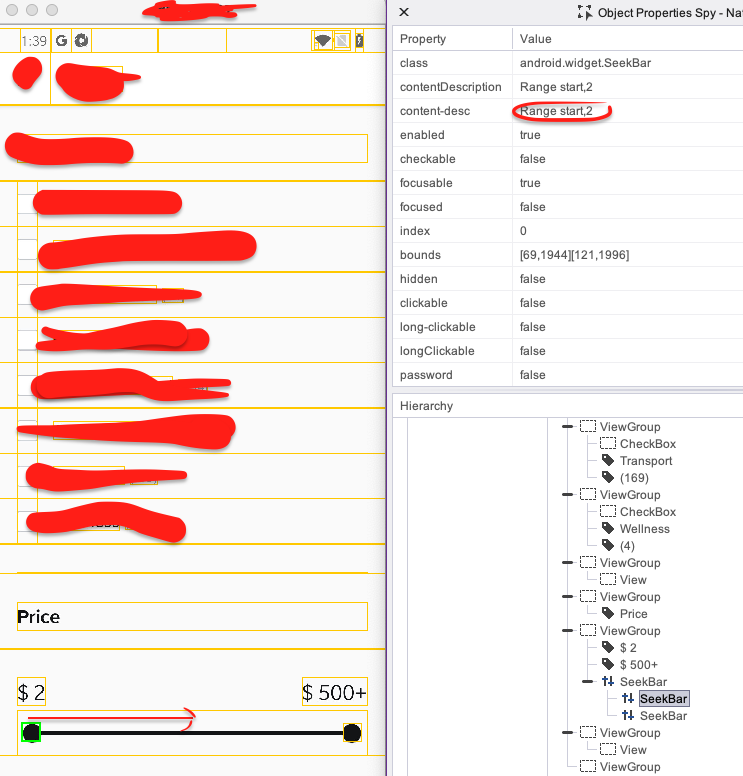Viewport: 743px width, 776px height.
Task: Click the Wi-Fi signal icon
Action: pos(323,41)
